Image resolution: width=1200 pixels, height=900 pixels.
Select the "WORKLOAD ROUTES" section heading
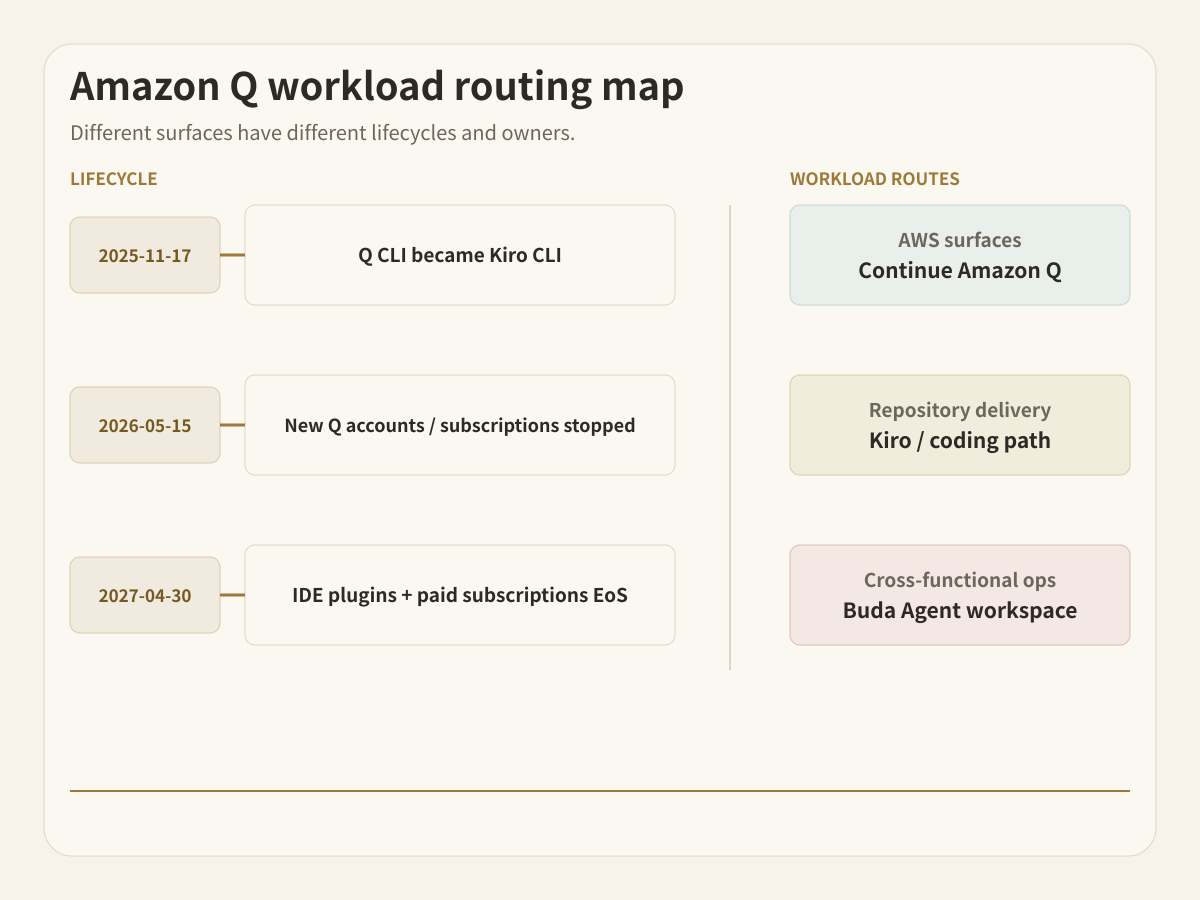click(875, 179)
